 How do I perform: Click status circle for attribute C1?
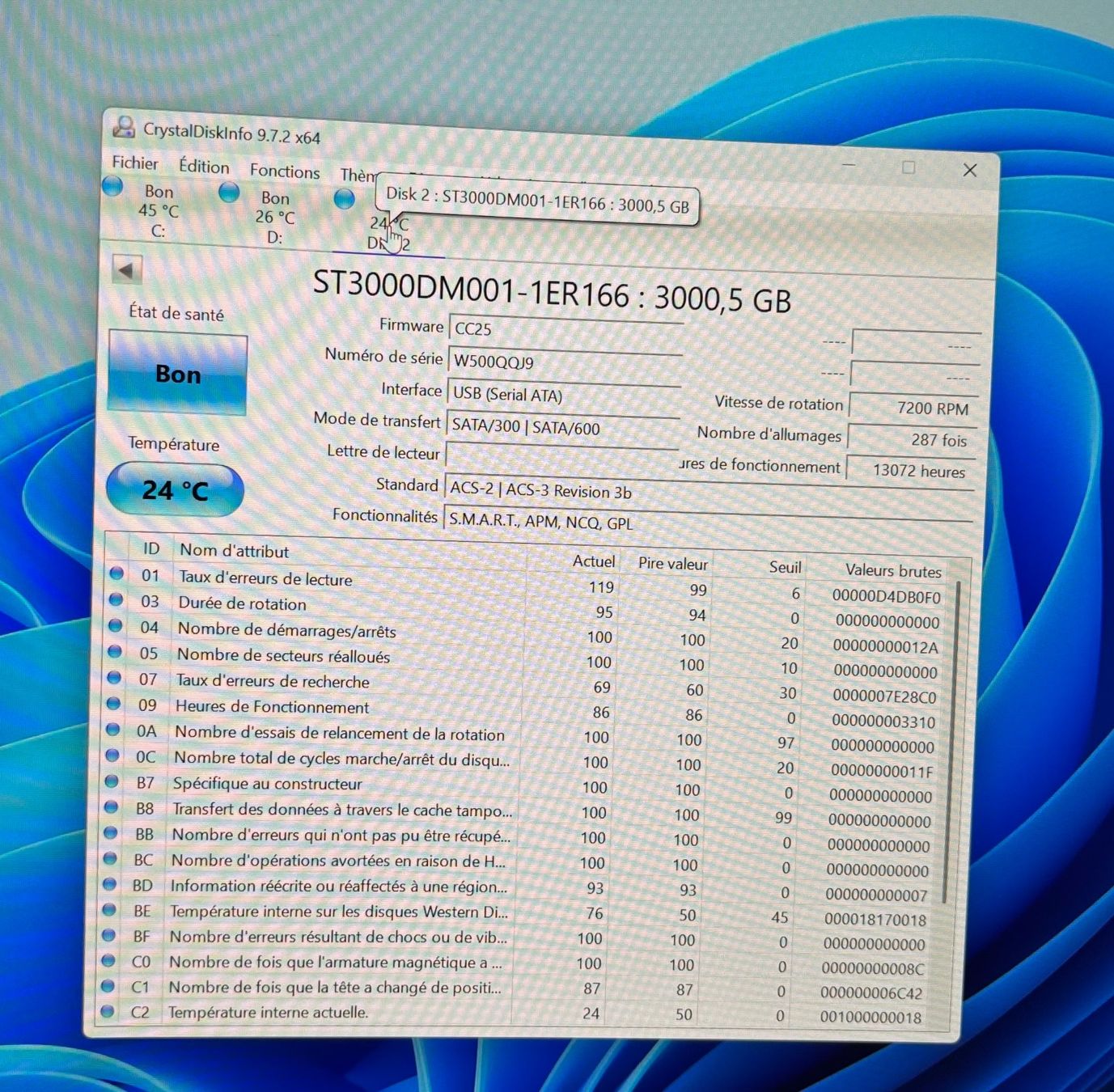click(x=108, y=985)
